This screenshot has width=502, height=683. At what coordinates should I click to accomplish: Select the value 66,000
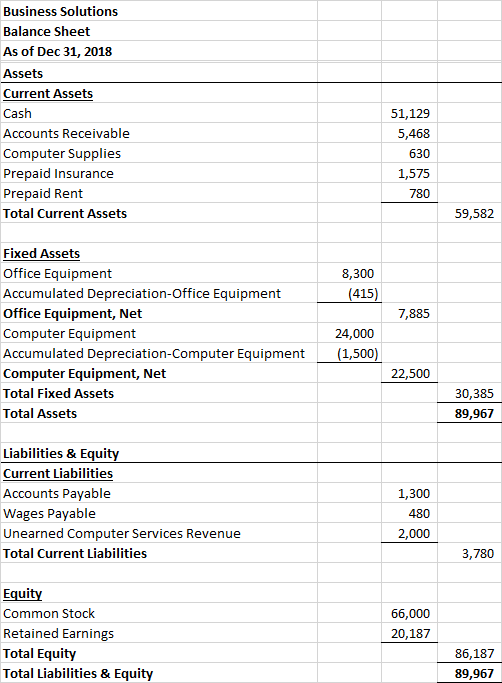click(410, 613)
